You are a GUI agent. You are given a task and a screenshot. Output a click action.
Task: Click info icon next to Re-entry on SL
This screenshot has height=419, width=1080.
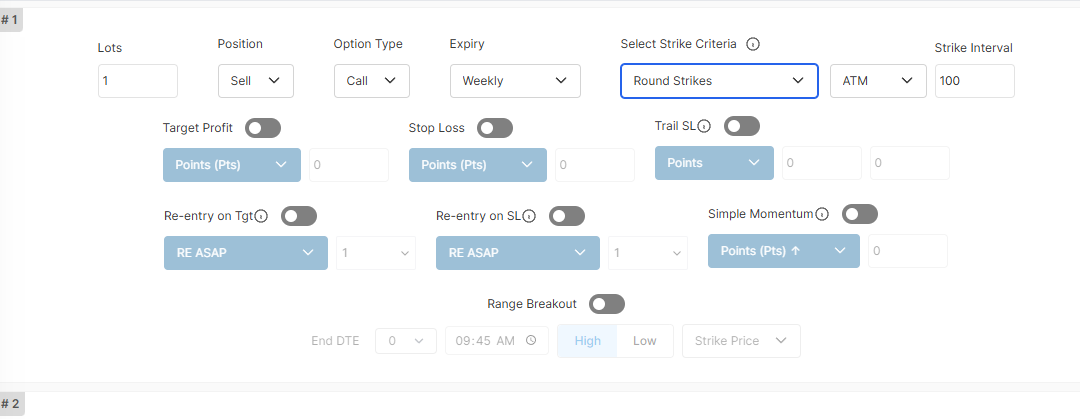pos(529,216)
